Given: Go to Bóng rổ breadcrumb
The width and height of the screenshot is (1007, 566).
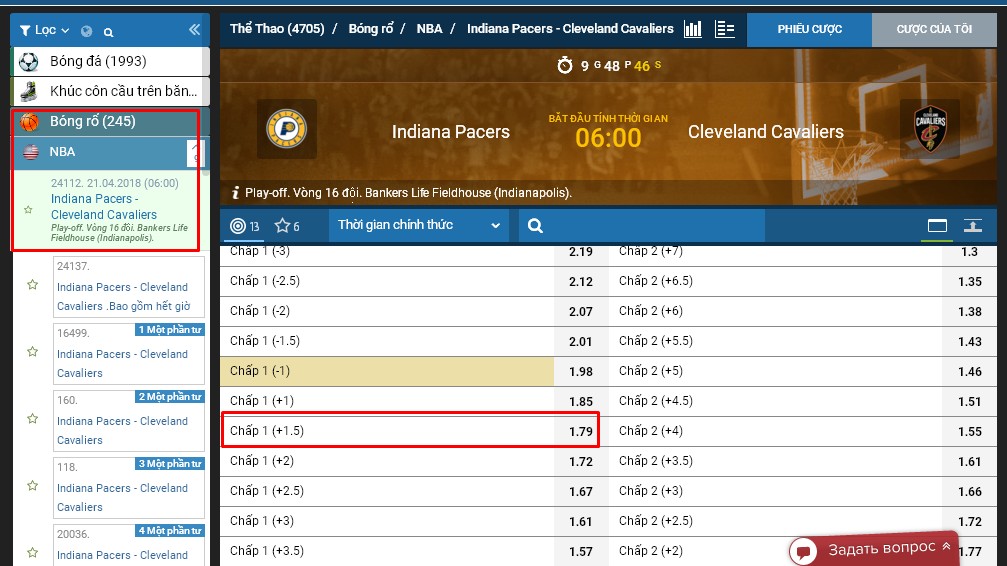Looking at the screenshot, I should coord(371,29).
